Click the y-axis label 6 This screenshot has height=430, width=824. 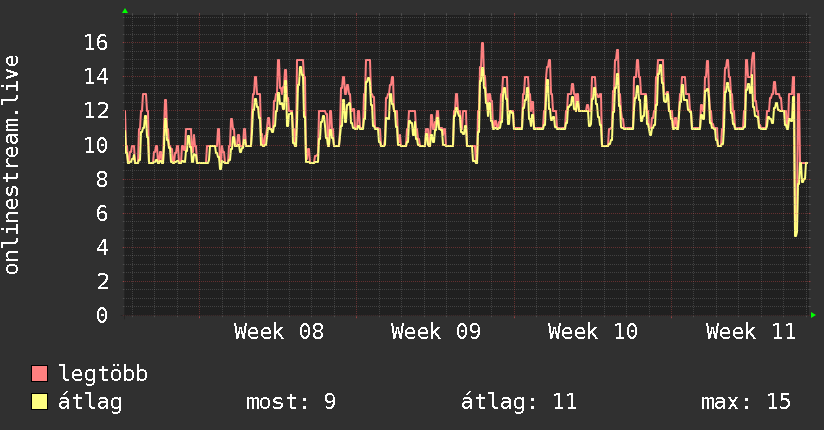coord(102,213)
